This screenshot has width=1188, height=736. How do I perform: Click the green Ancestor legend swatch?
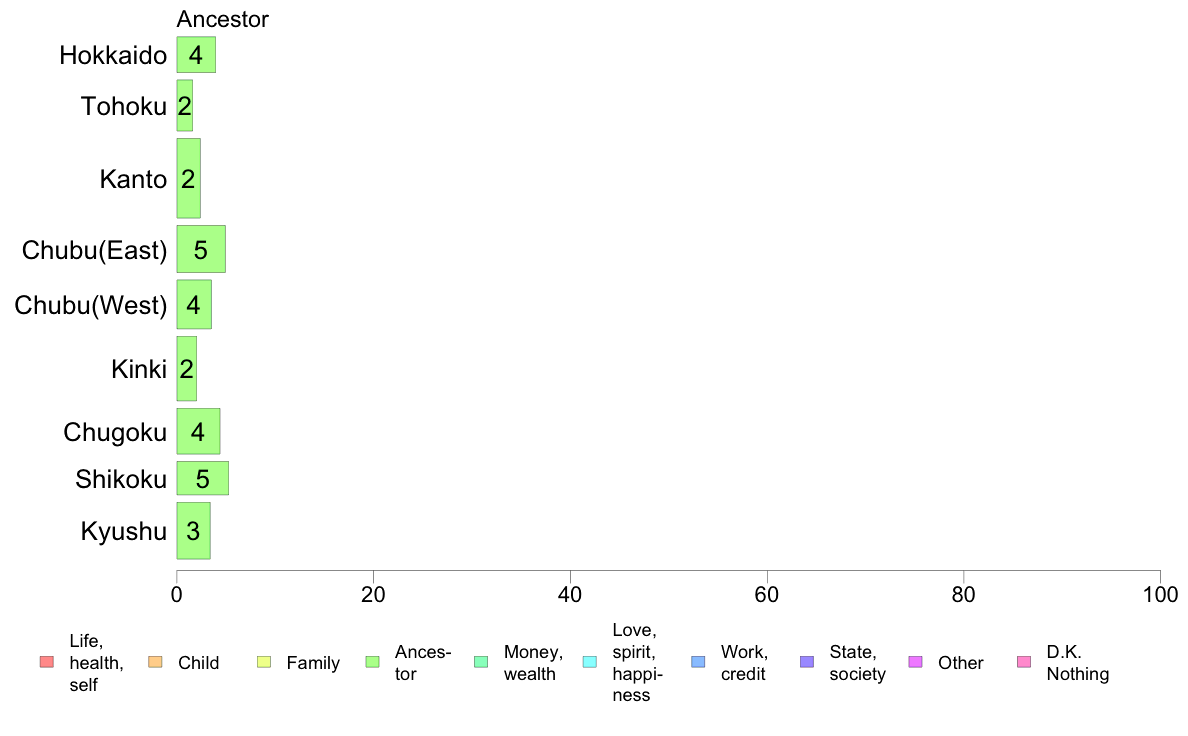tap(373, 662)
